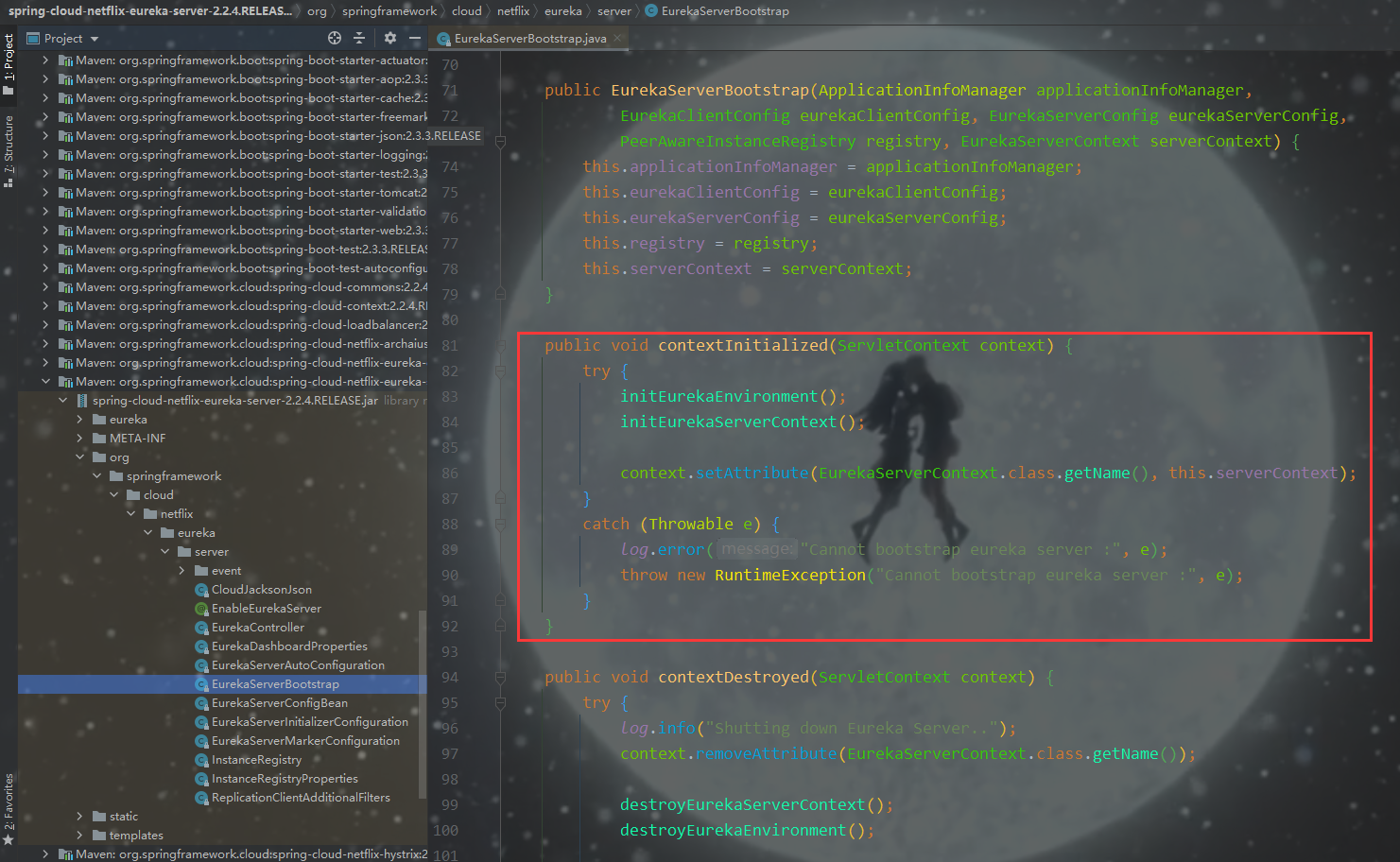1400x862 pixels.
Task: Hide the Project tool window with minus icon
Action: coord(415,38)
